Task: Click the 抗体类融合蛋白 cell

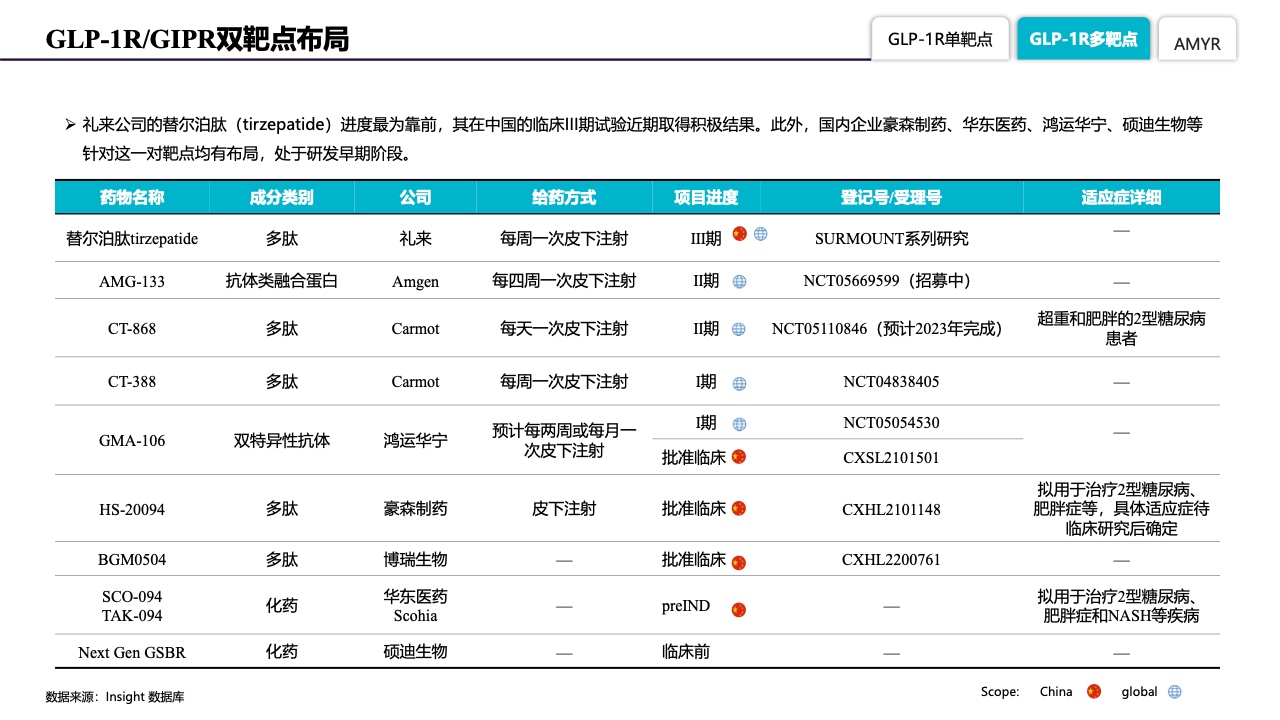Action: point(282,282)
